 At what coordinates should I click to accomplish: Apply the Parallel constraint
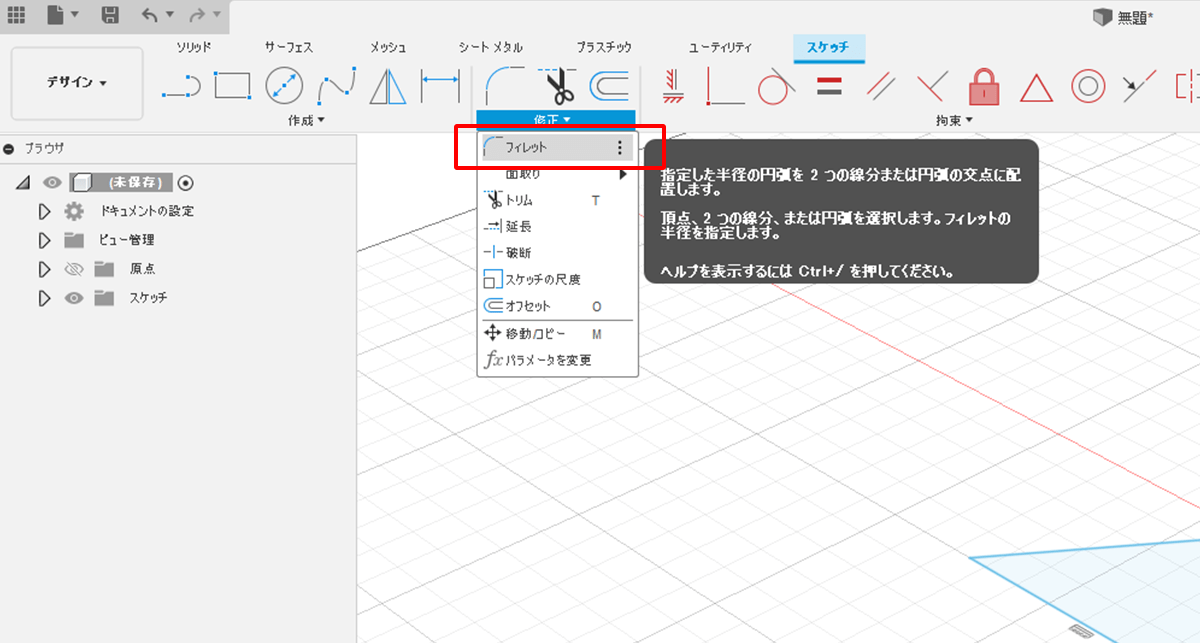(x=880, y=86)
